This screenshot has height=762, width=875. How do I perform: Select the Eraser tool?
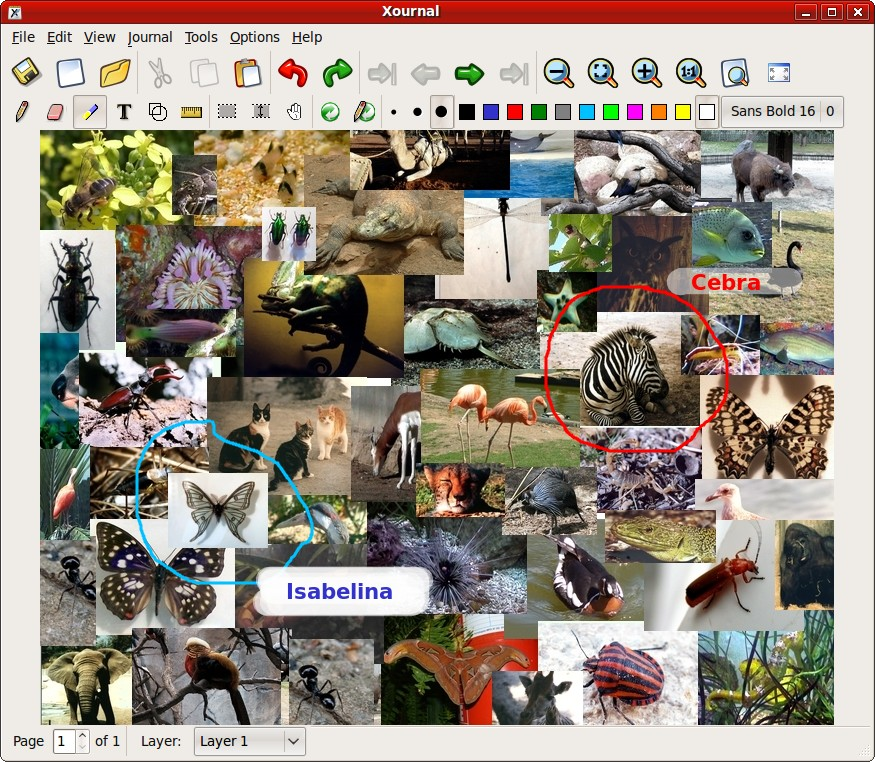point(55,111)
